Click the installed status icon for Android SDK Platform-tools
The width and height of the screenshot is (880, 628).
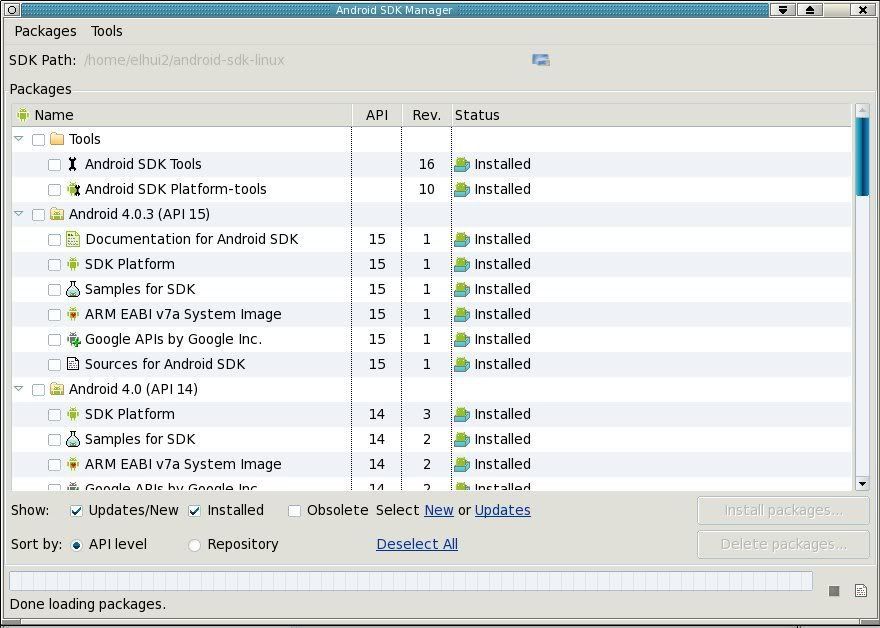pyautogui.click(x=462, y=189)
